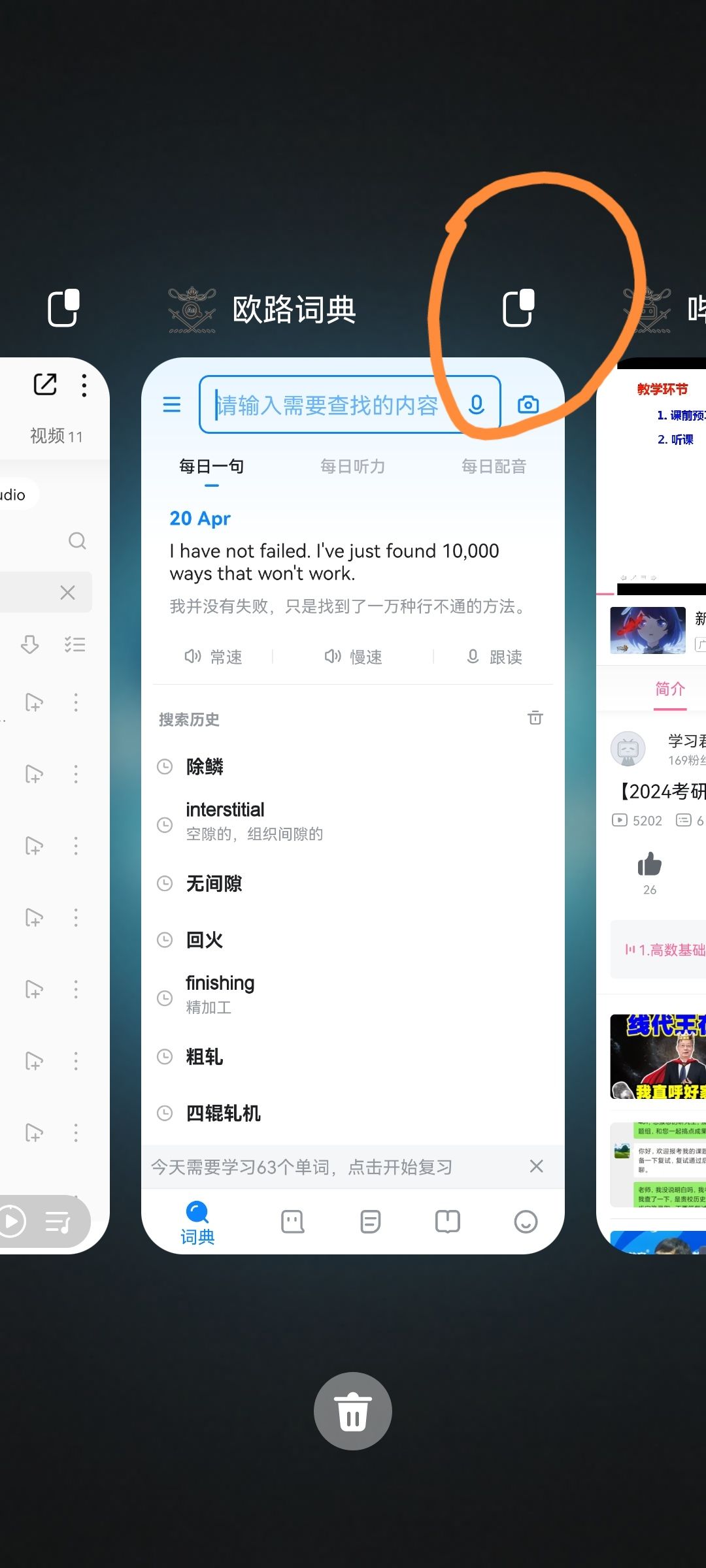Tap the 搜索历史 section header
The image size is (706, 1568).
coord(189,719)
